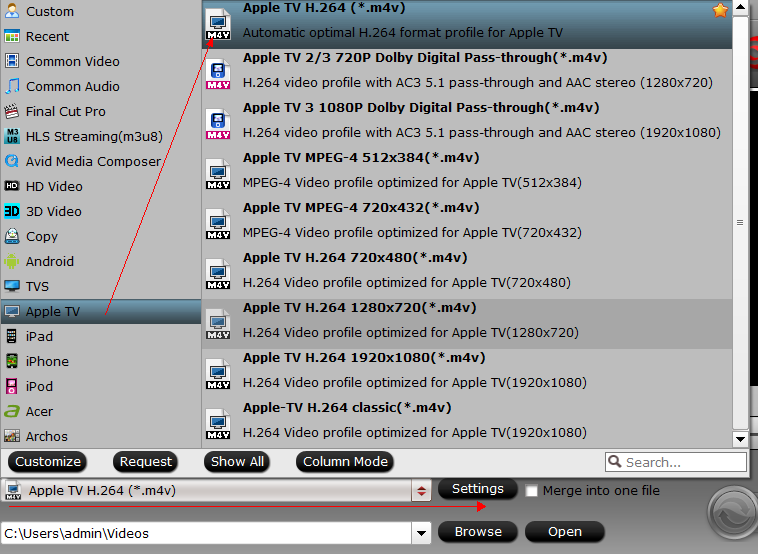The height and width of the screenshot is (554, 758).
Task: Click the Custom category icon
Action: tap(12, 11)
